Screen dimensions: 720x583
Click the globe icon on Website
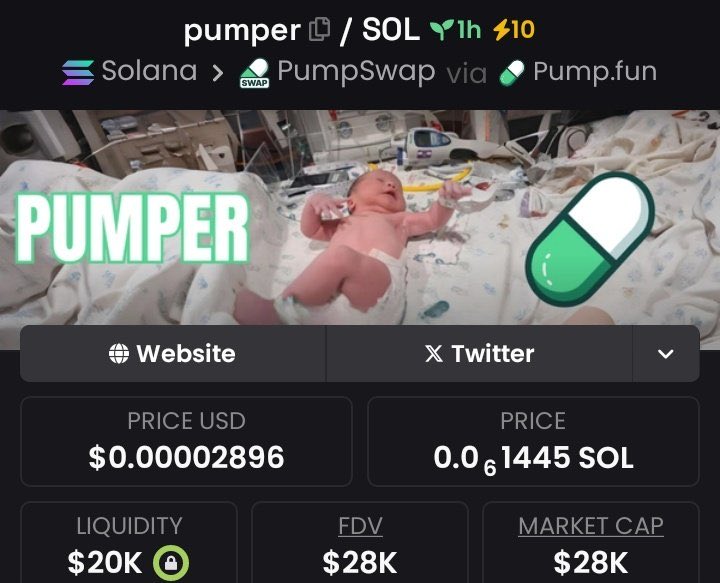(x=119, y=353)
